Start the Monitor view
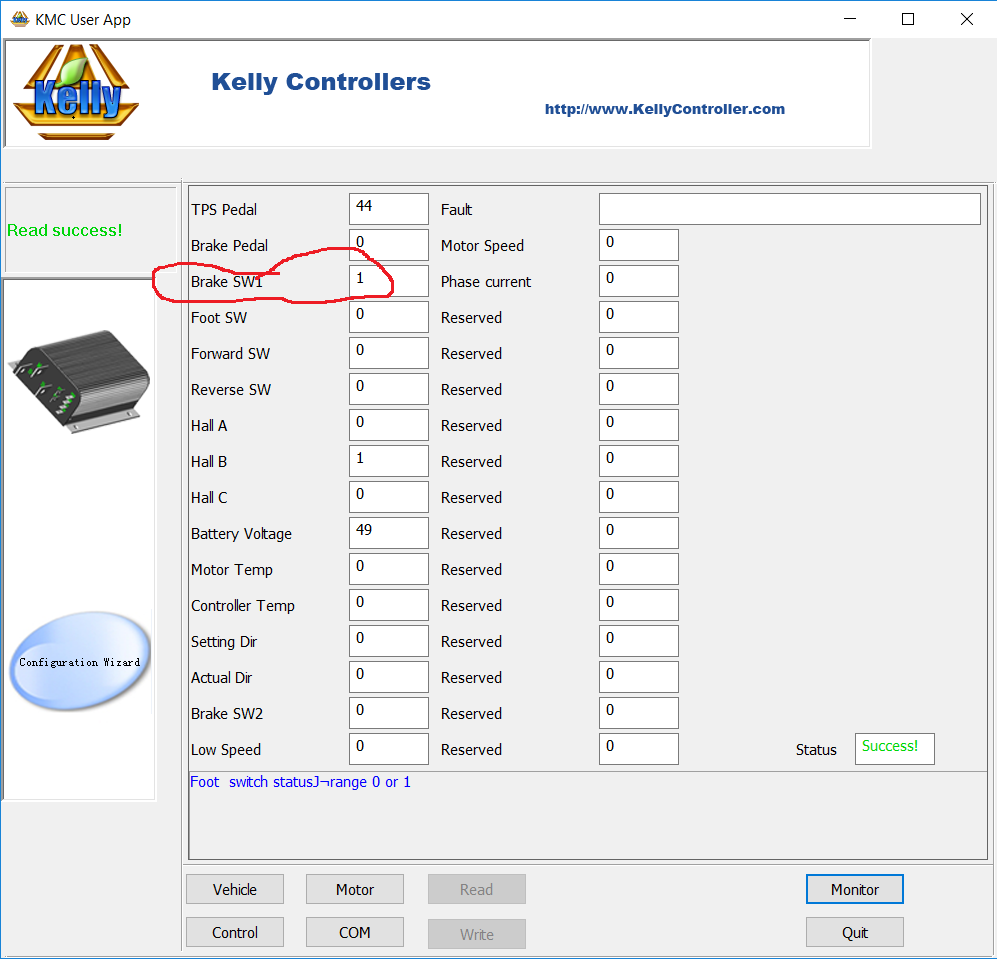 (855, 889)
